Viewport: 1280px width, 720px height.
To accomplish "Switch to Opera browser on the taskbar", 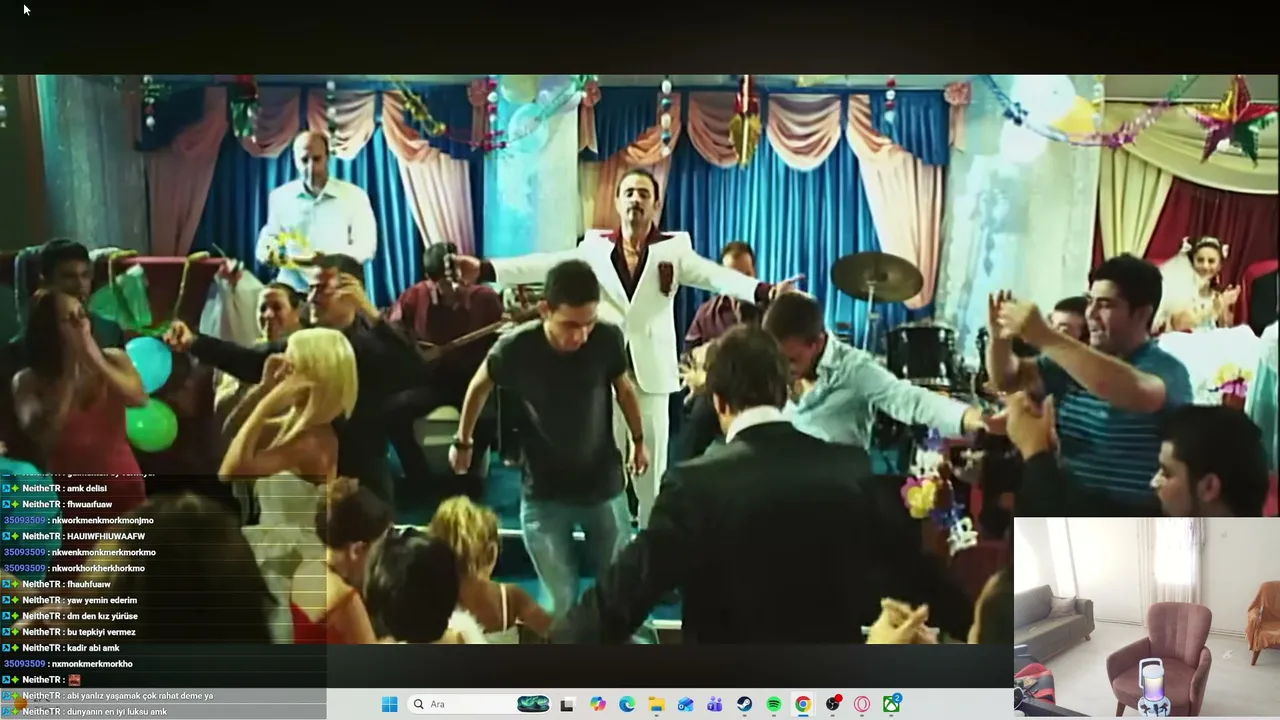I will [x=862, y=704].
